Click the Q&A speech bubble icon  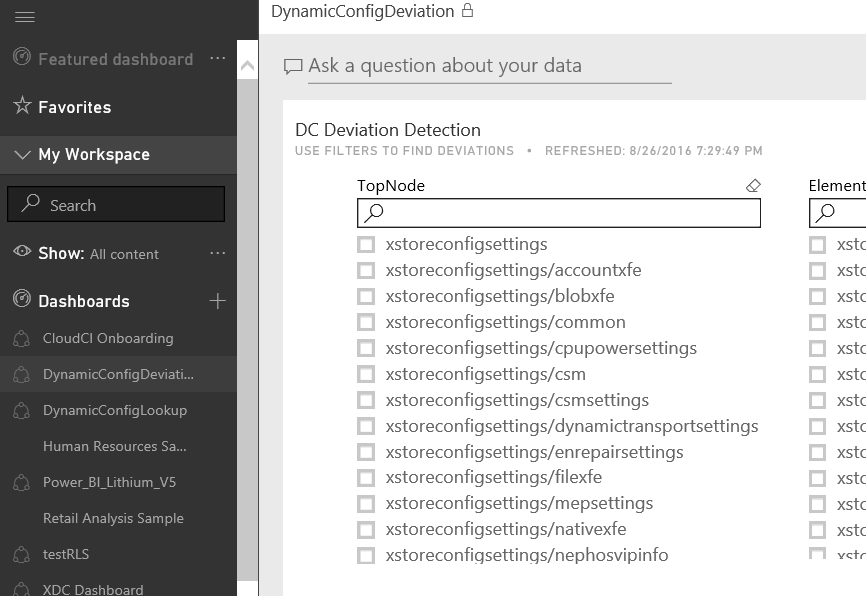coord(293,66)
